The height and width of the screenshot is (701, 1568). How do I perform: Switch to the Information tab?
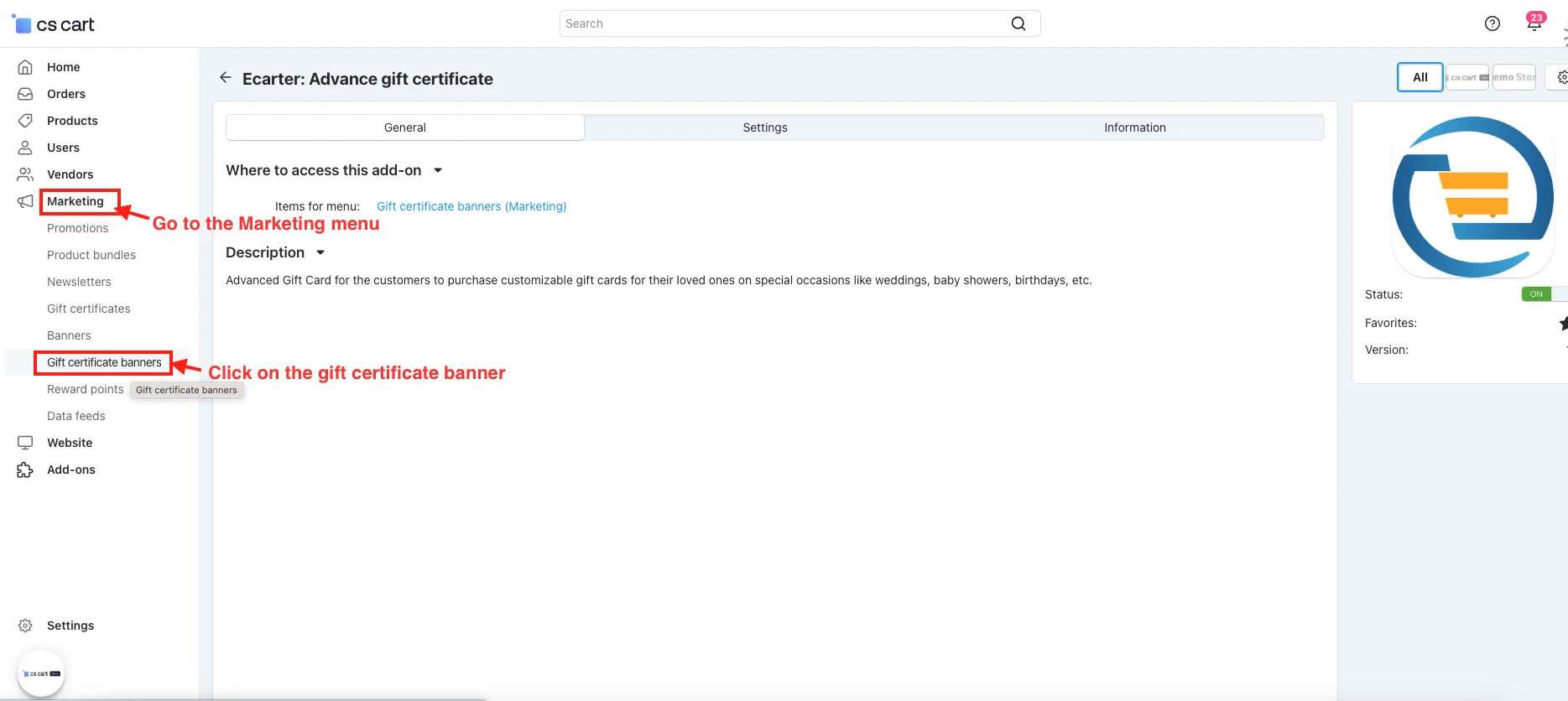coord(1134,127)
